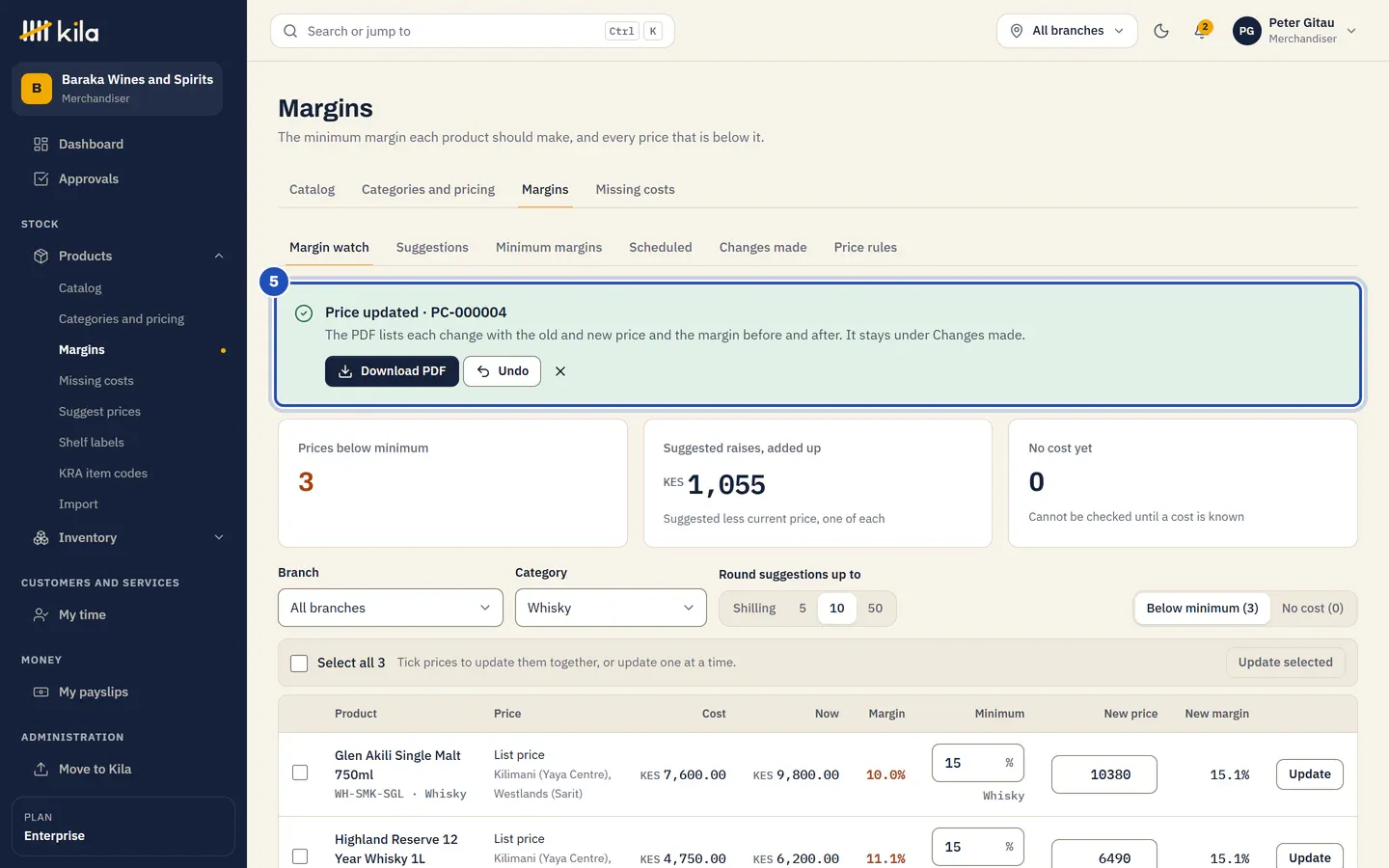Click the success check icon in banner

click(304, 313)
